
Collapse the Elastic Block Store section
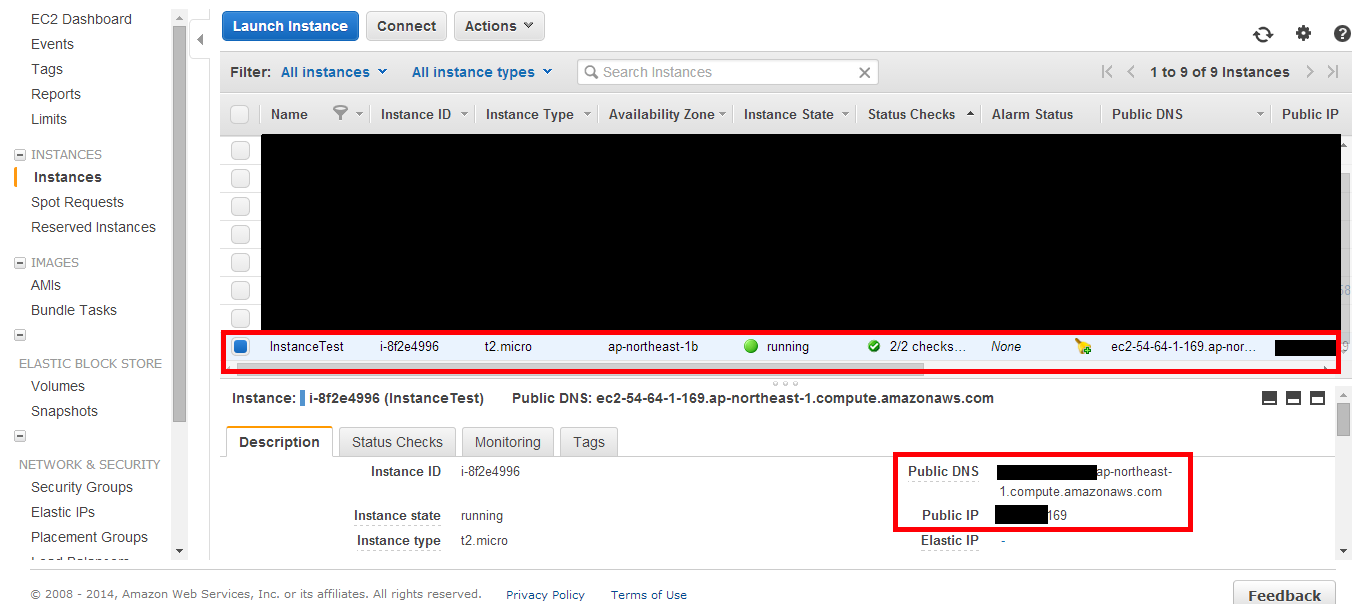pos(20,335)
